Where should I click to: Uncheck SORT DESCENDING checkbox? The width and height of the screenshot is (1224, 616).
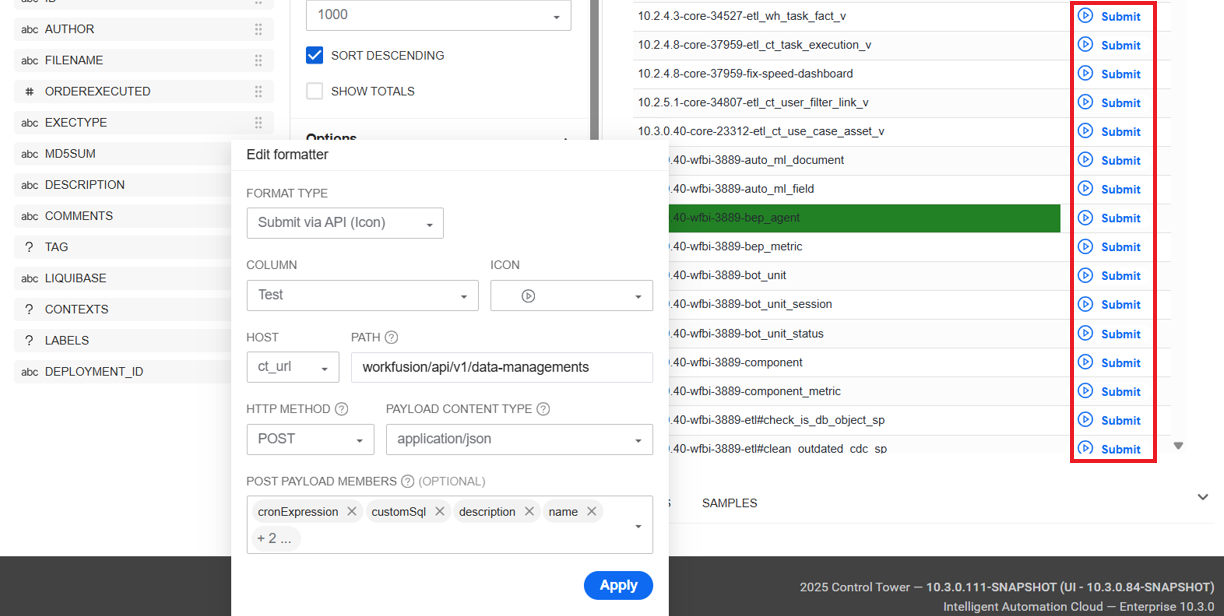coord(314,55)
